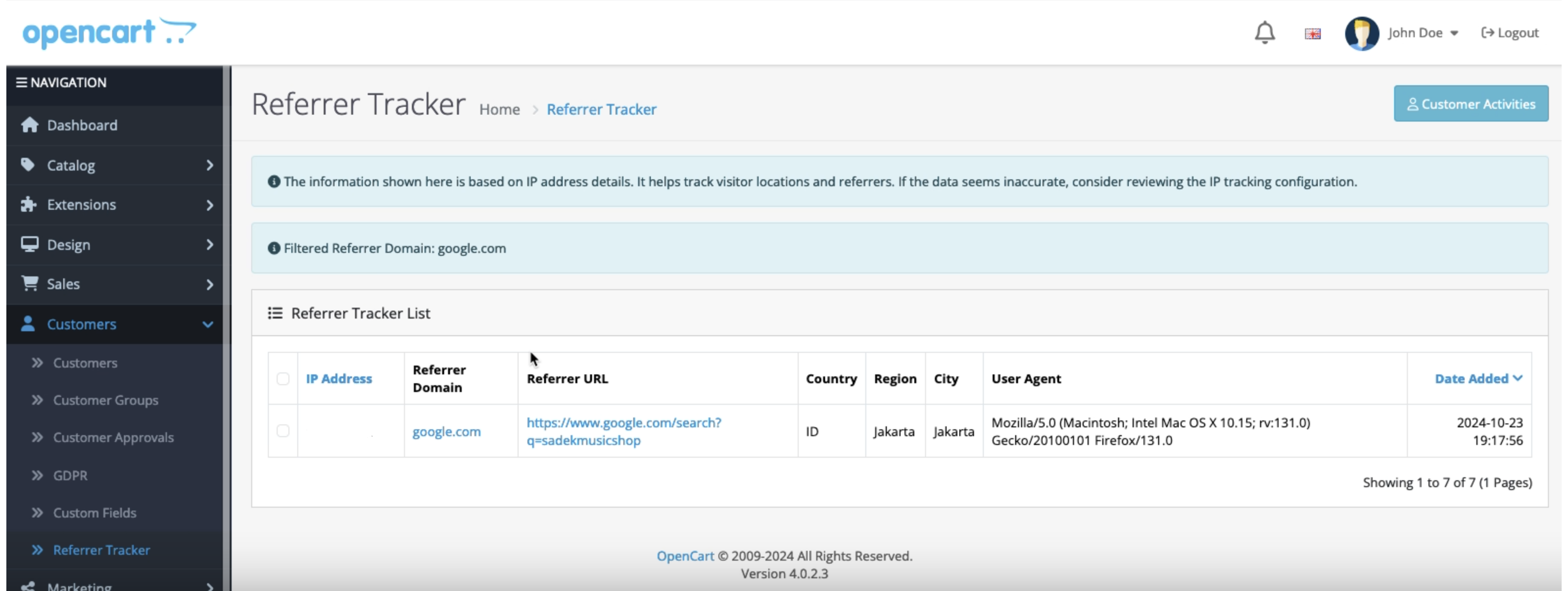This screenshot has width=1568, height=591.
Task: Click the Home breadcrumb link
Action: [x=499, y=109]
